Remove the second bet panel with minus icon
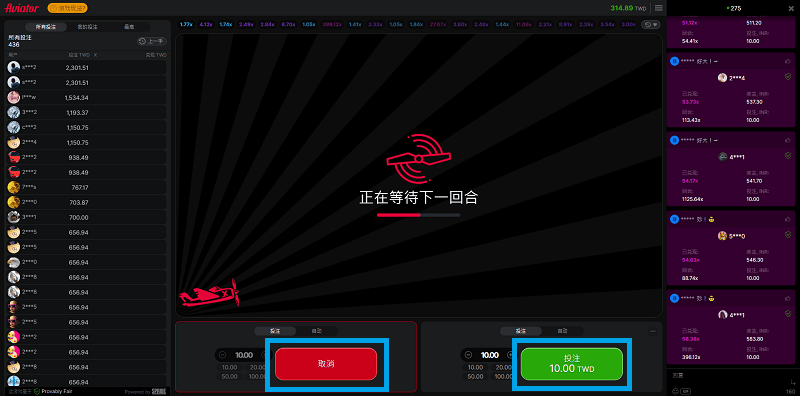The height and width of the screenshot is (396, 800). (653, 331)
